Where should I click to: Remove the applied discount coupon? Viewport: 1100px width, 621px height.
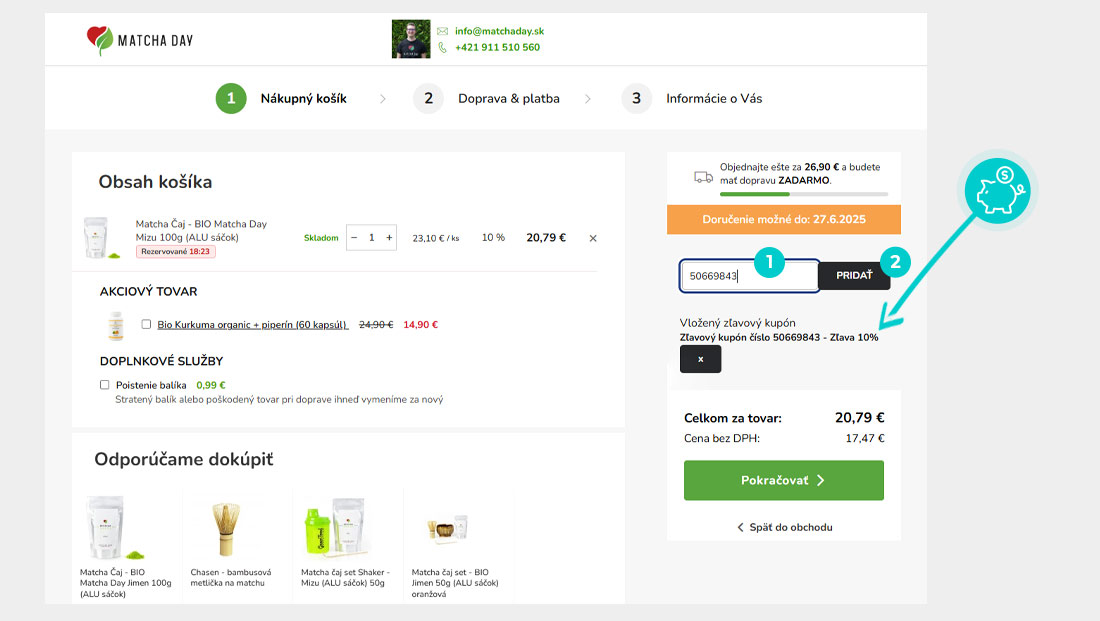pyautogui.click(x=700, y=359)
